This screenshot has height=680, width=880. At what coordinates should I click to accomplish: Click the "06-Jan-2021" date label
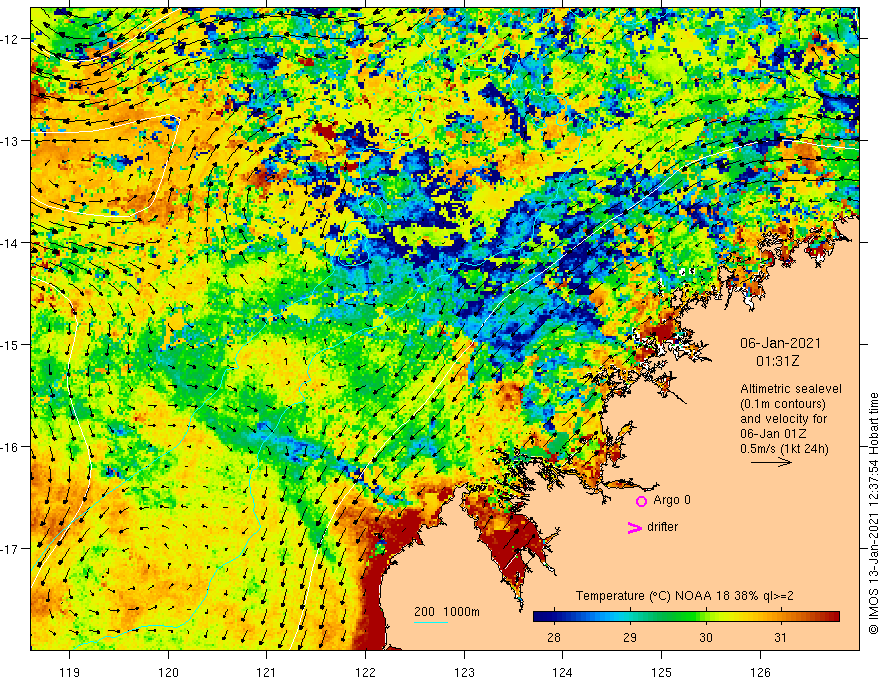pyautogui.click(x=780, y=343)
